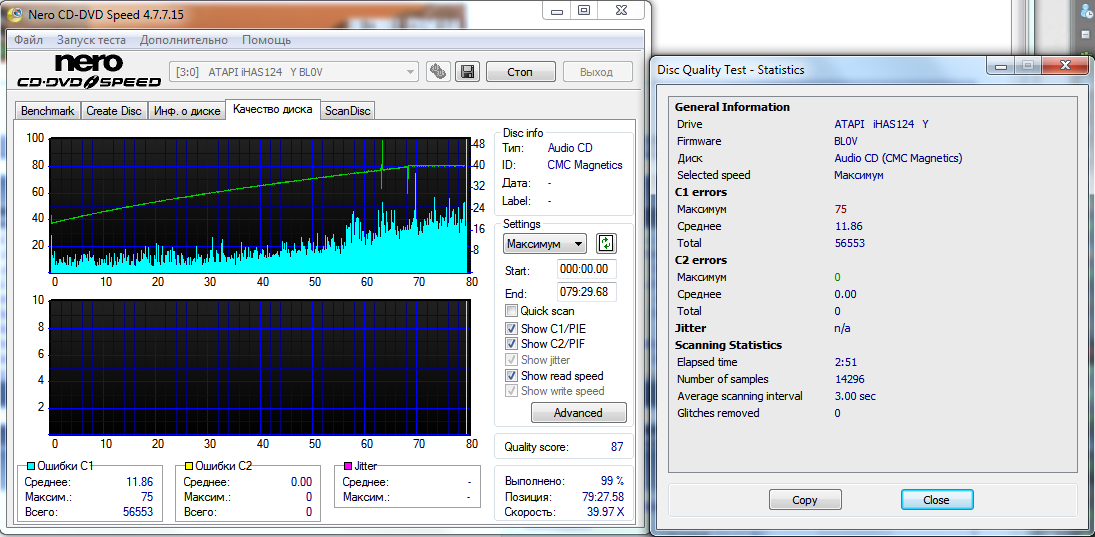Click the Nero CD-DVD Speed logo
The width and height of the screenshot is (1095, 537).
pos(89,72)
